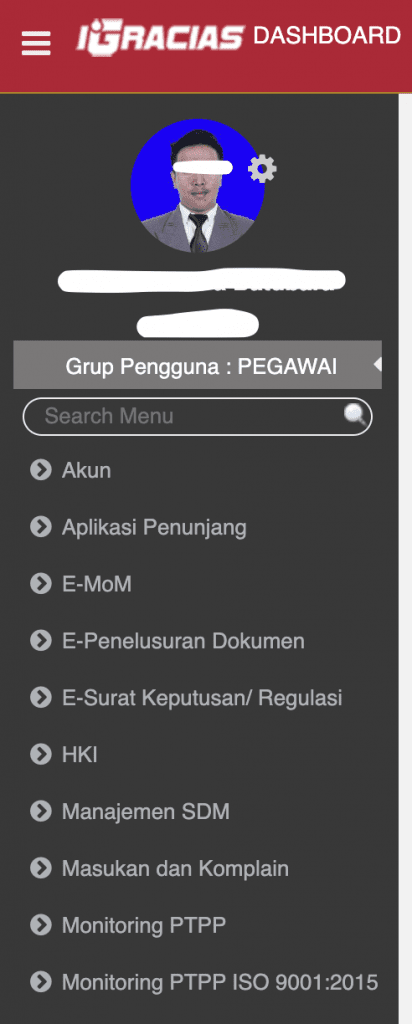Click the Grup Pengguna : PEGAWAI bar

click(197, 365)
